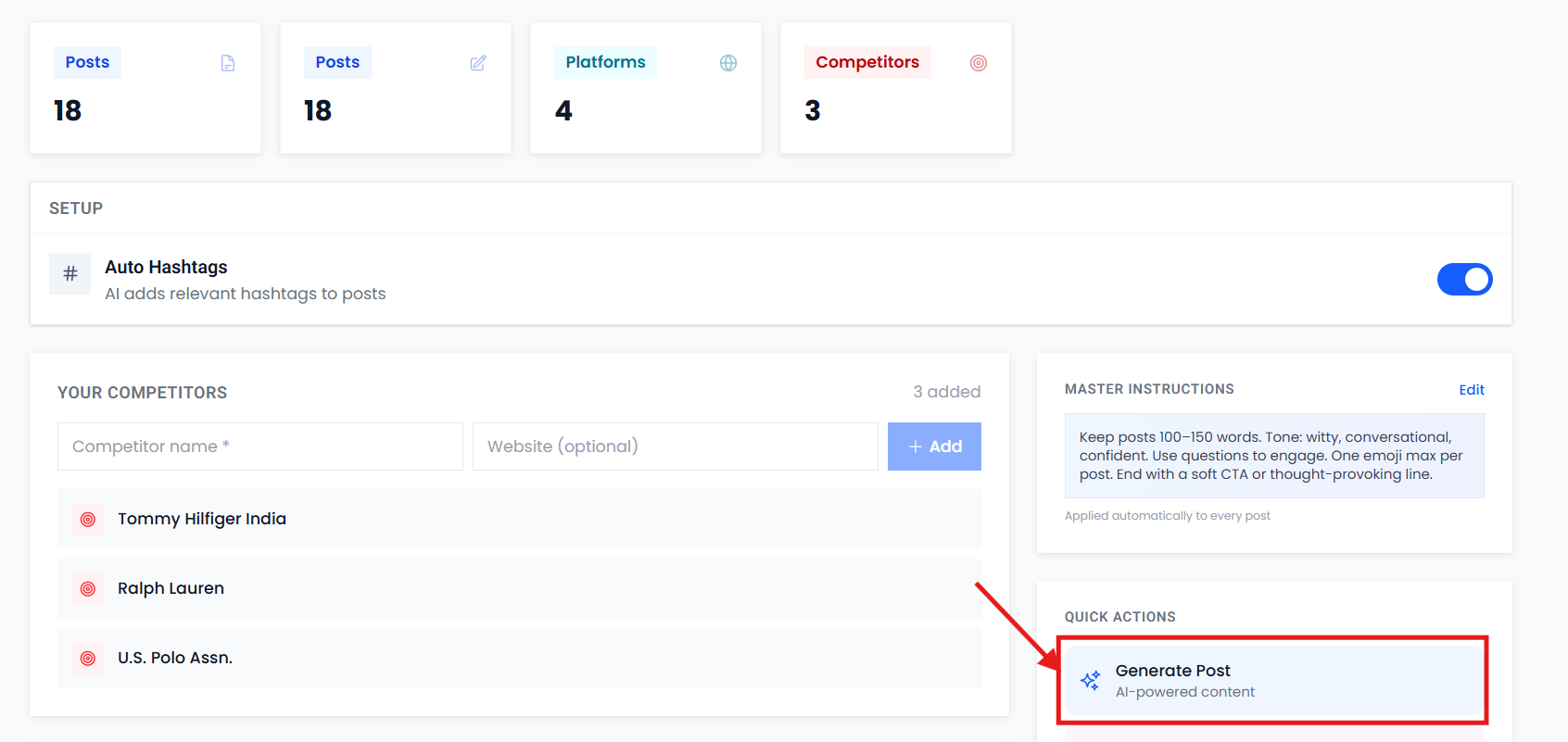The height and width of the screenshot is (742, 1568).
Task: Click the Competitors count value 3
Action: (x=813, y=111)
